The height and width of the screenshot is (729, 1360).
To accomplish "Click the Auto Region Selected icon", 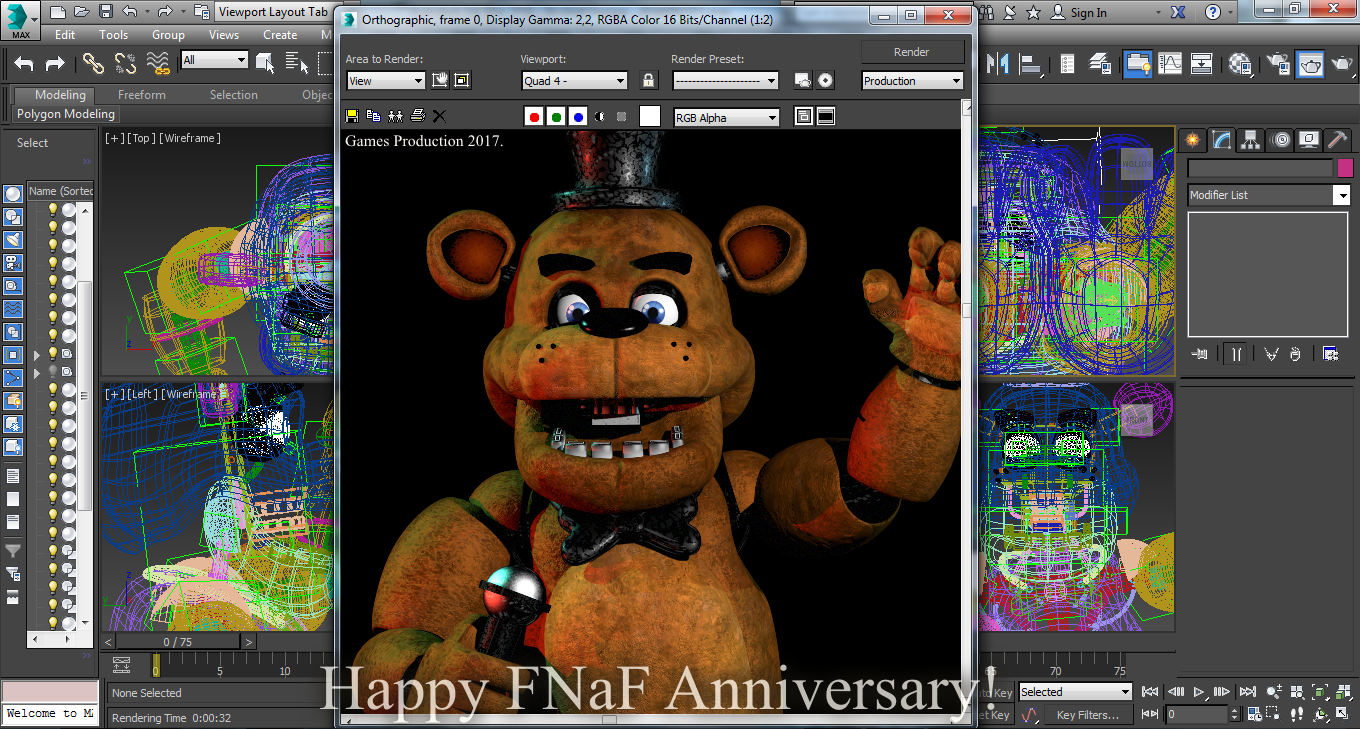I will pyautogui.click(x=462, y=80).
